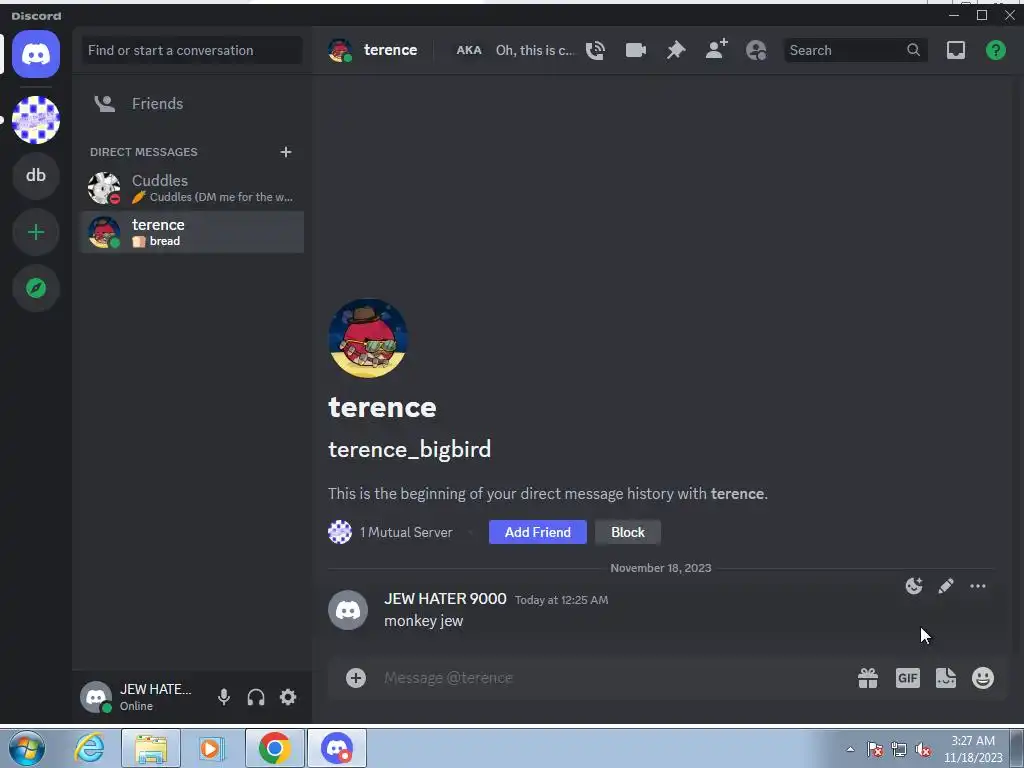
Task: Open the Windows Start button
Action: [x=27, y=748]
